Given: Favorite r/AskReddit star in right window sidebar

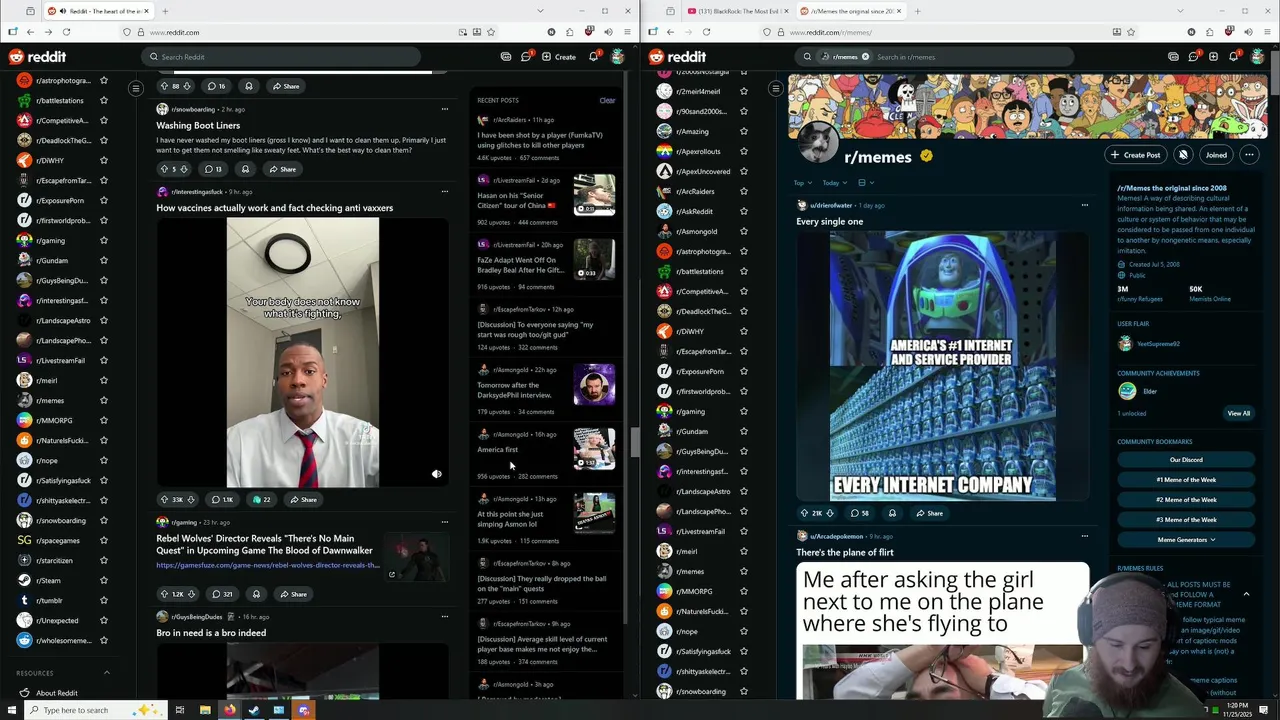Looking at the screenshot, I should pos(743,211).
